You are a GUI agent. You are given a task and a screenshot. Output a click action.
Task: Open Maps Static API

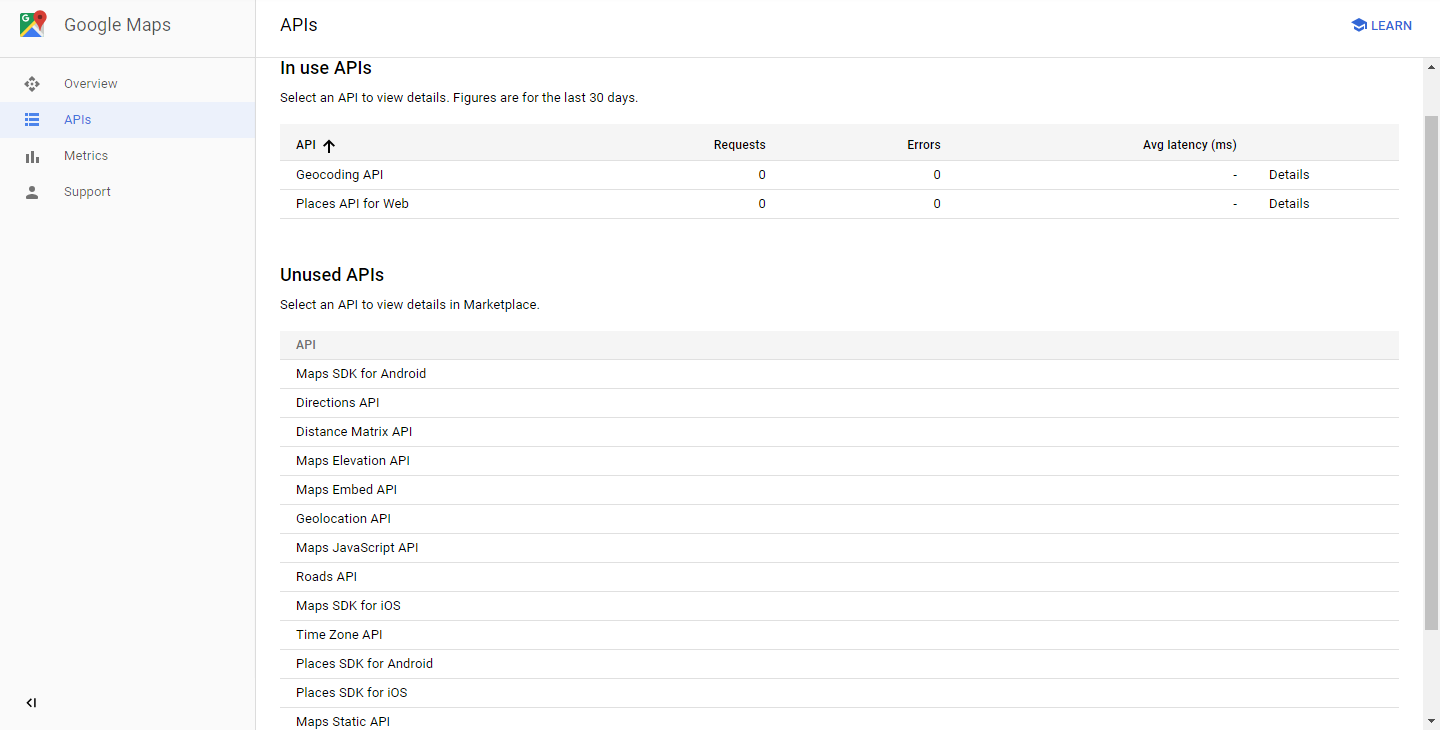click(x=343, y=721)
